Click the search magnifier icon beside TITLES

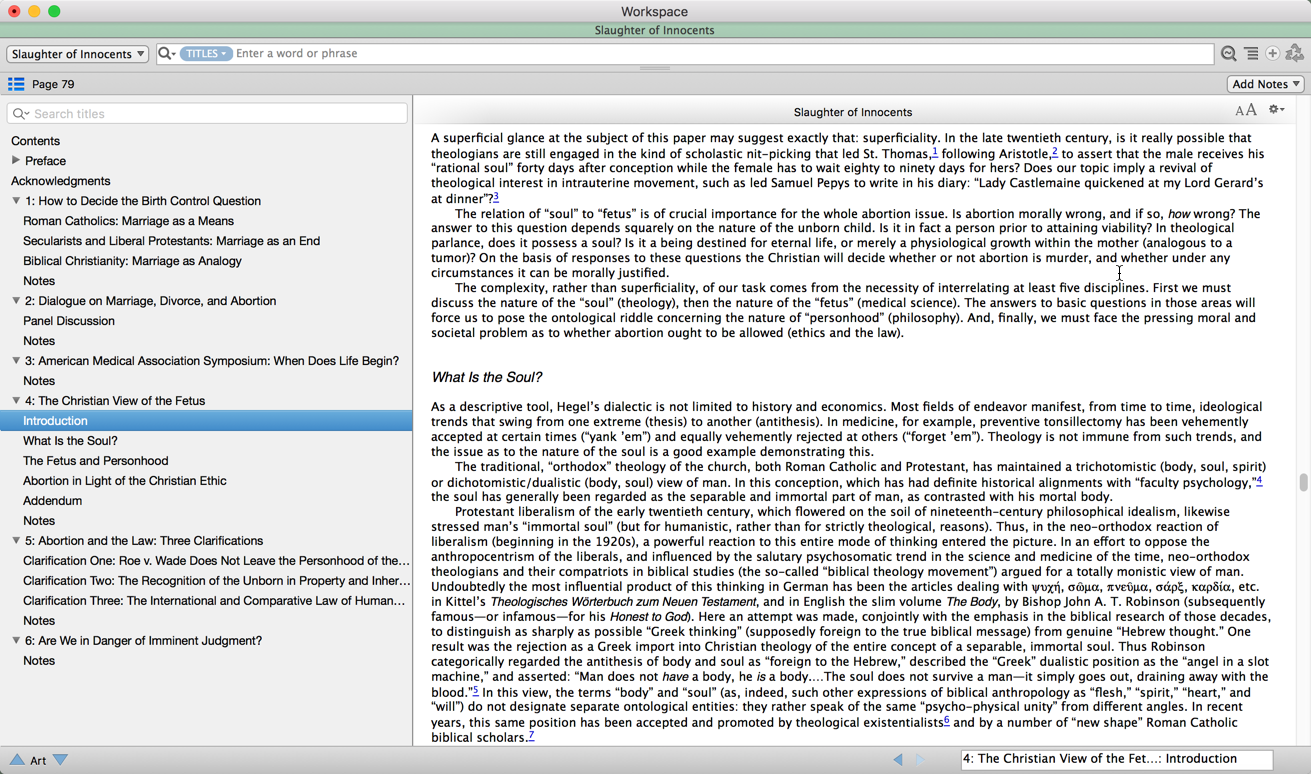coord(166,54)
